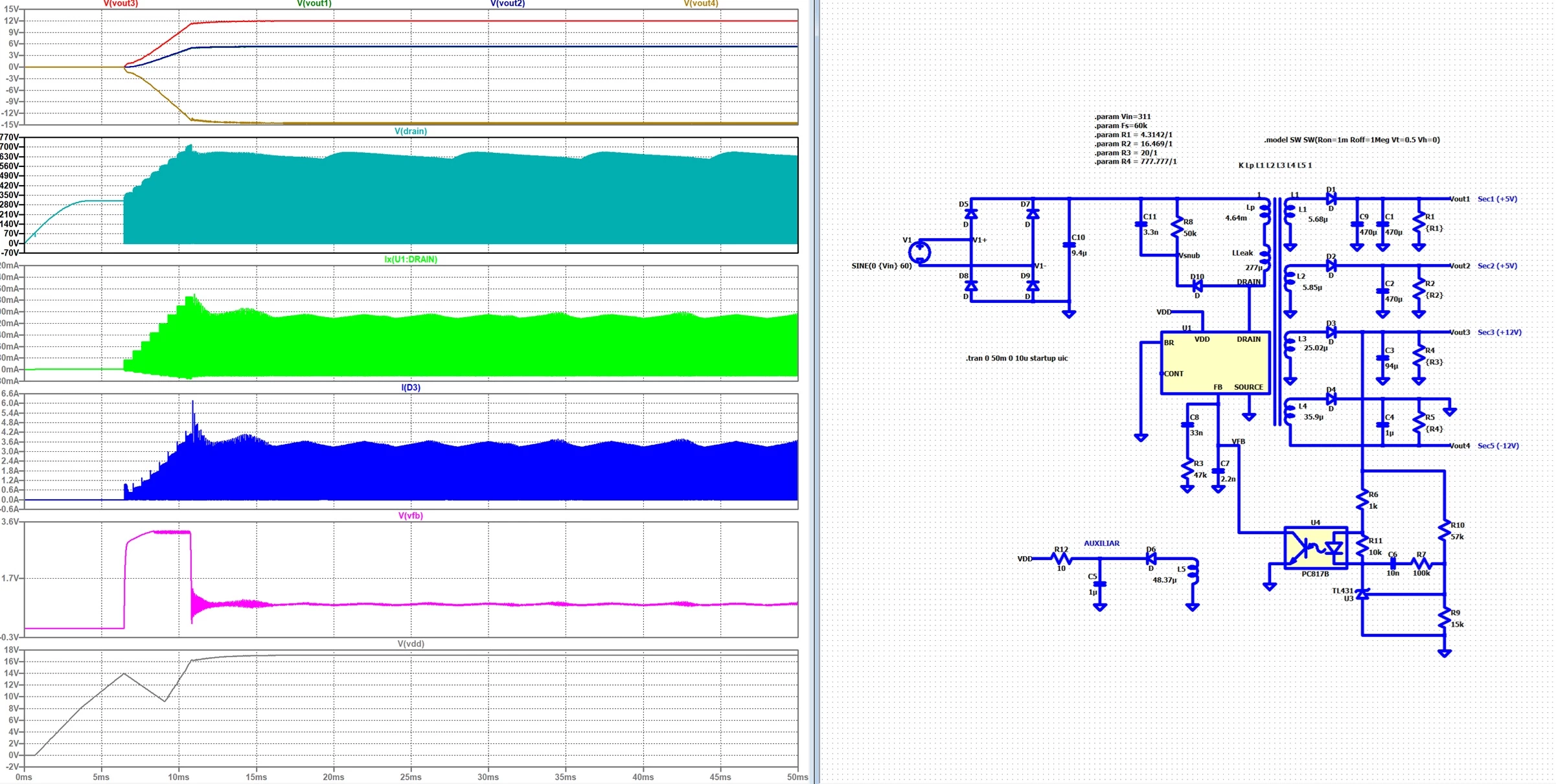Click the C8 33n capacitor
This screenshot has height=784, width=1556.
pyautogui.click(x=1187, y=425)
